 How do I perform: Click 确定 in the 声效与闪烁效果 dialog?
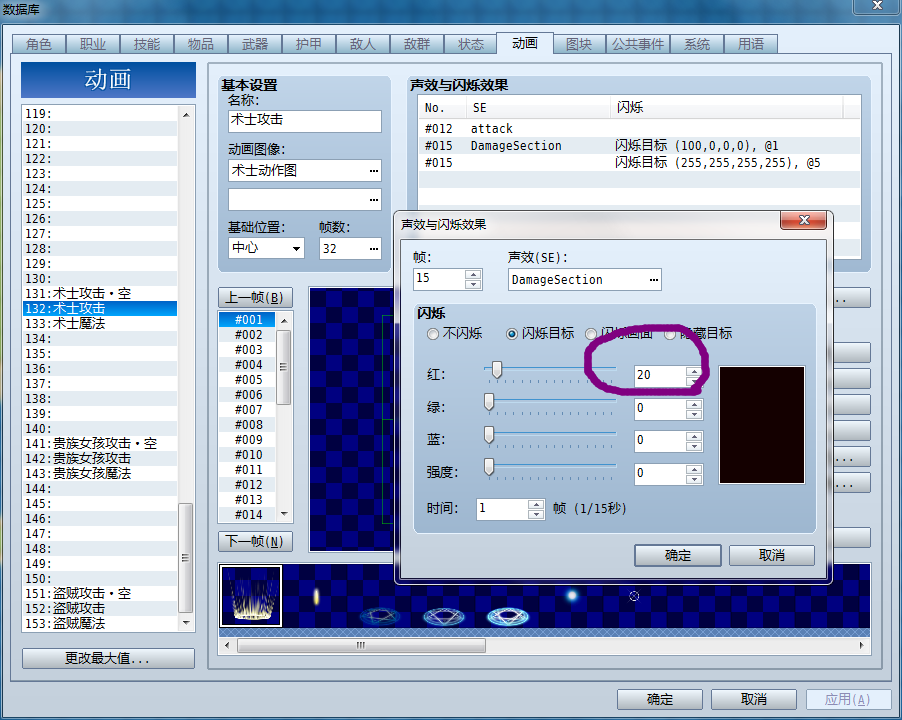point(678,556)
